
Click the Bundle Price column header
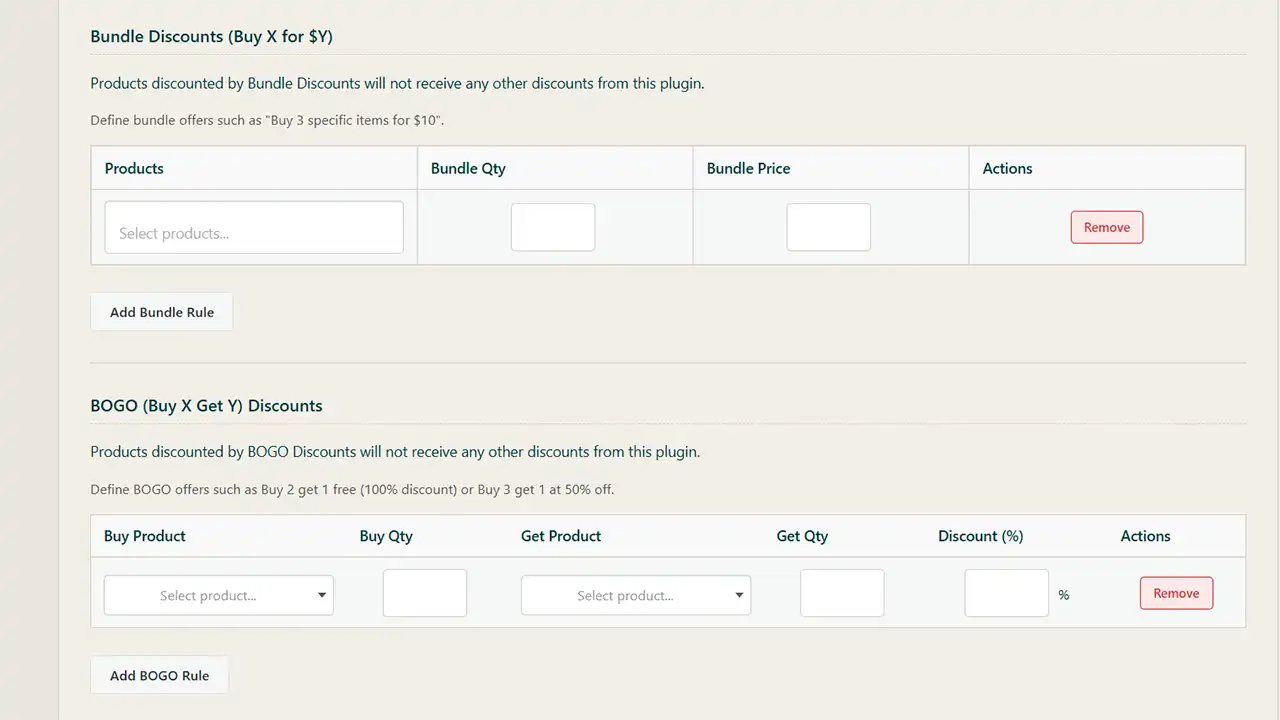tap(748, 168)
